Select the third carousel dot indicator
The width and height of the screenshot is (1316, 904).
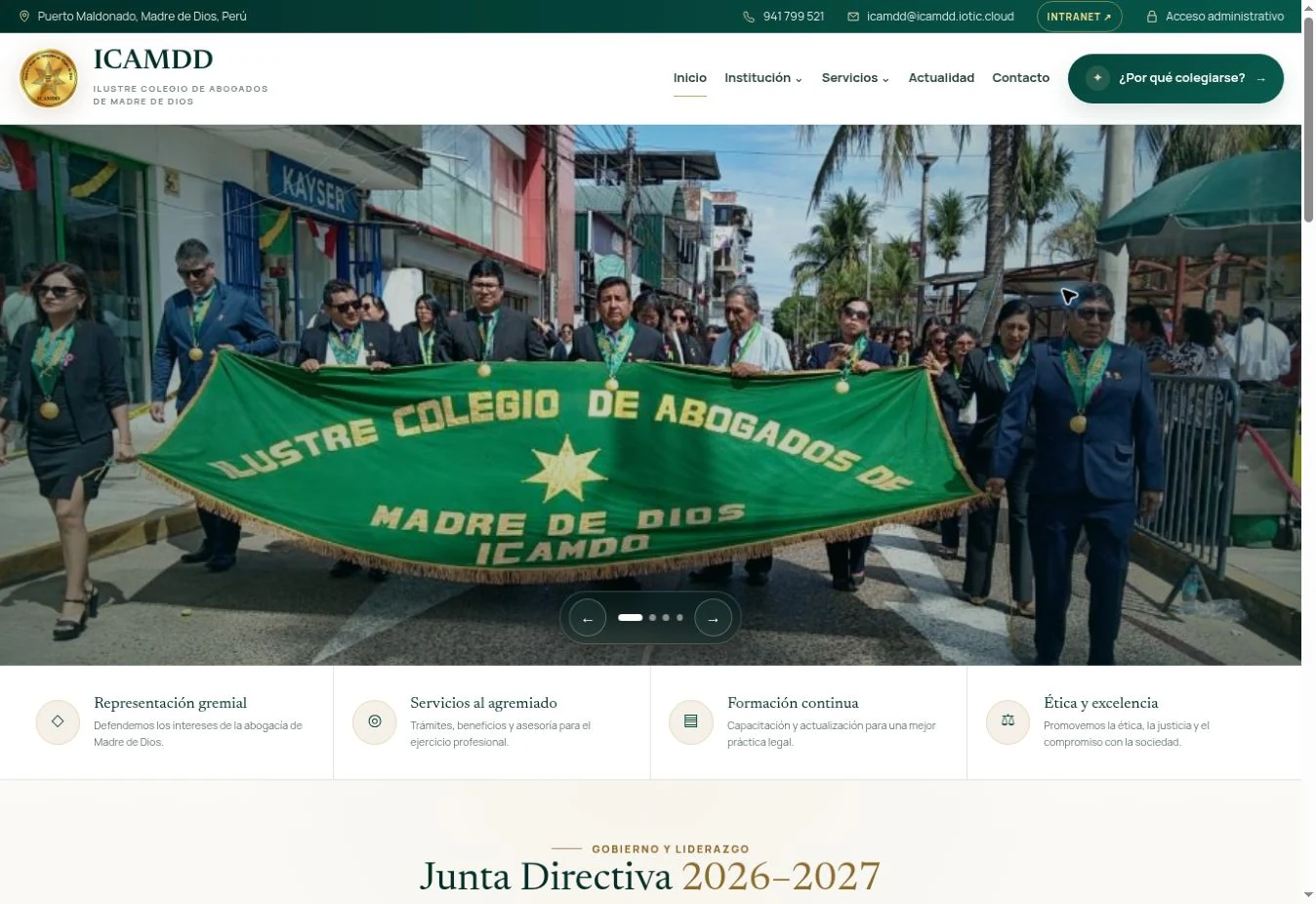point(666,618)
